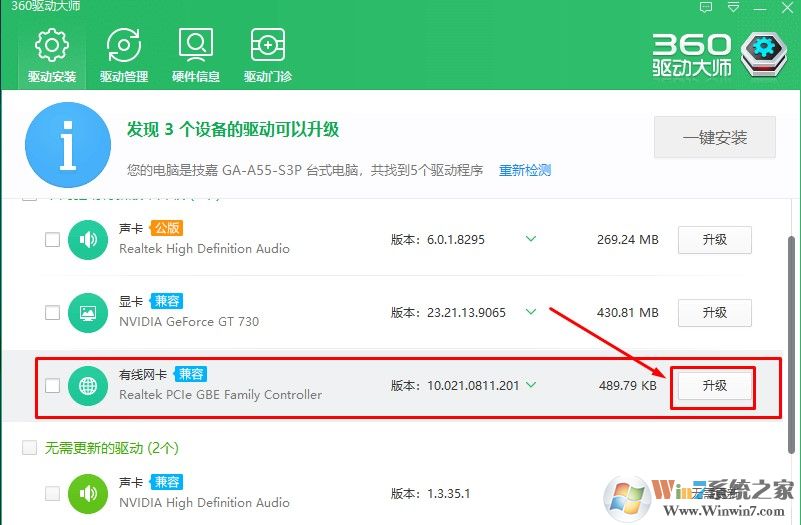Click the wired network card globe icon
The height and width of the screenshot is (525, 801).
88,386
